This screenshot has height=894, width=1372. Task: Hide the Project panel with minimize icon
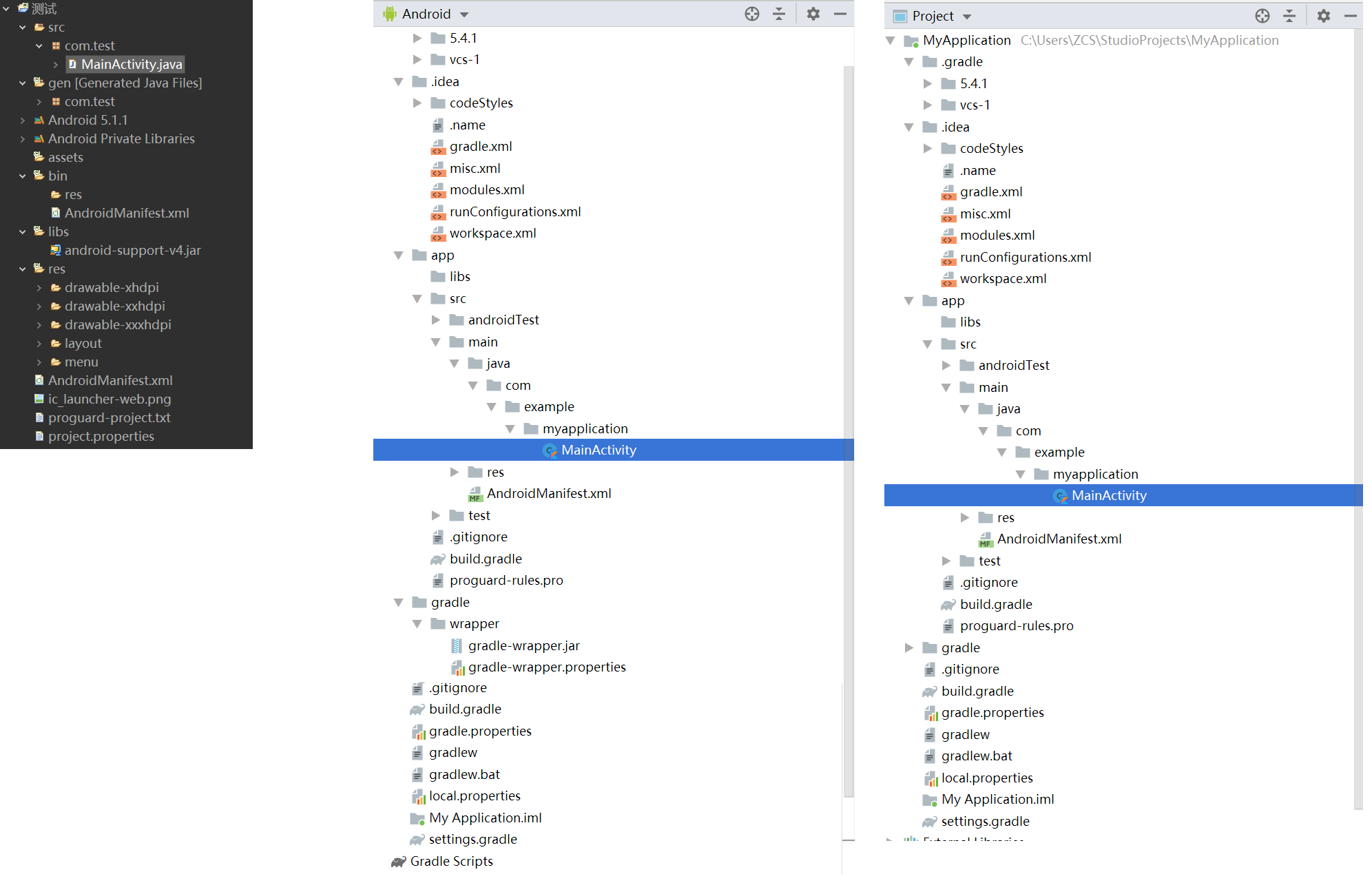click(x=1351, y=16)
